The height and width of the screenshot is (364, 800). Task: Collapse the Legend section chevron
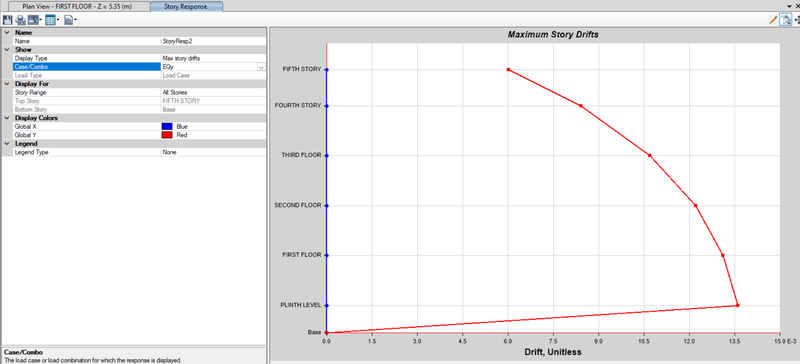point(7,143)
